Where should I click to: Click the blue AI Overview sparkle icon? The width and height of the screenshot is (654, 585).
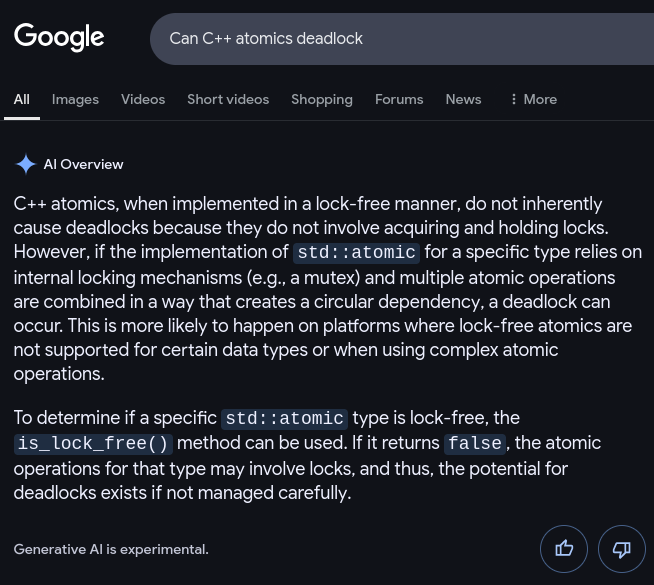25,164
